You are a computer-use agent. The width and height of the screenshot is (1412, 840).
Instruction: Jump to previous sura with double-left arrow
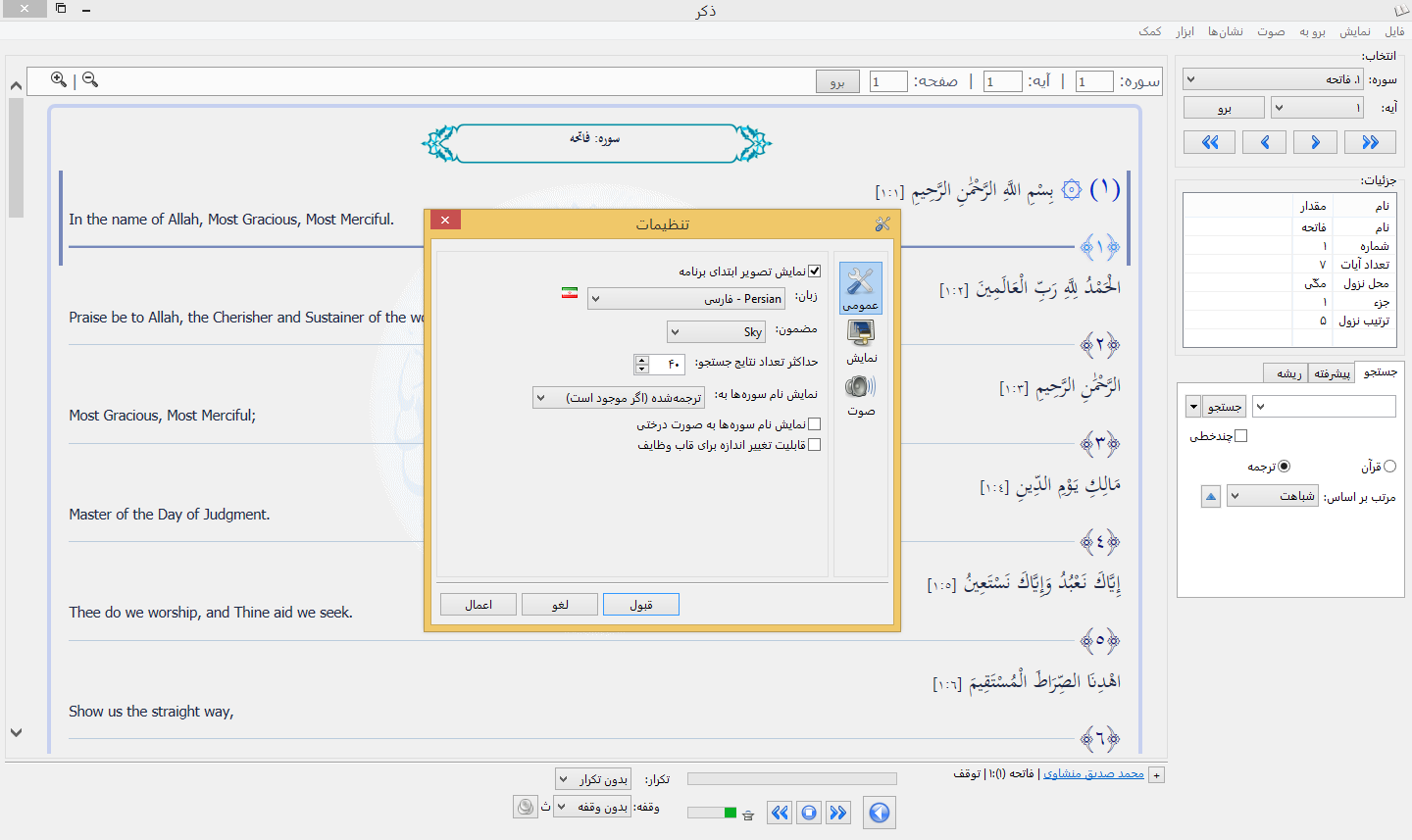click(1210, 142)
